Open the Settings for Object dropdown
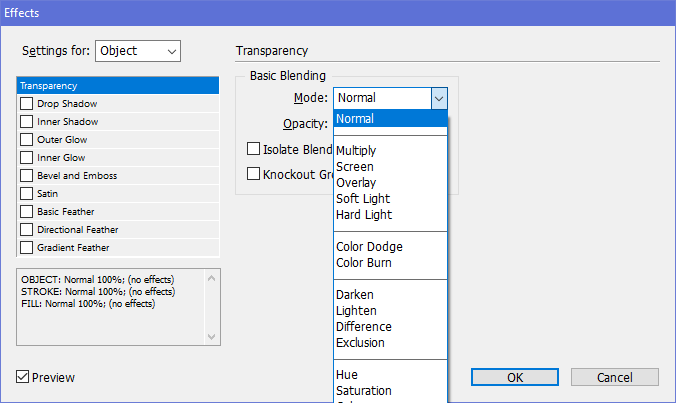The width and height of the screenshot is (676, 403). click(x=138, y=50)
